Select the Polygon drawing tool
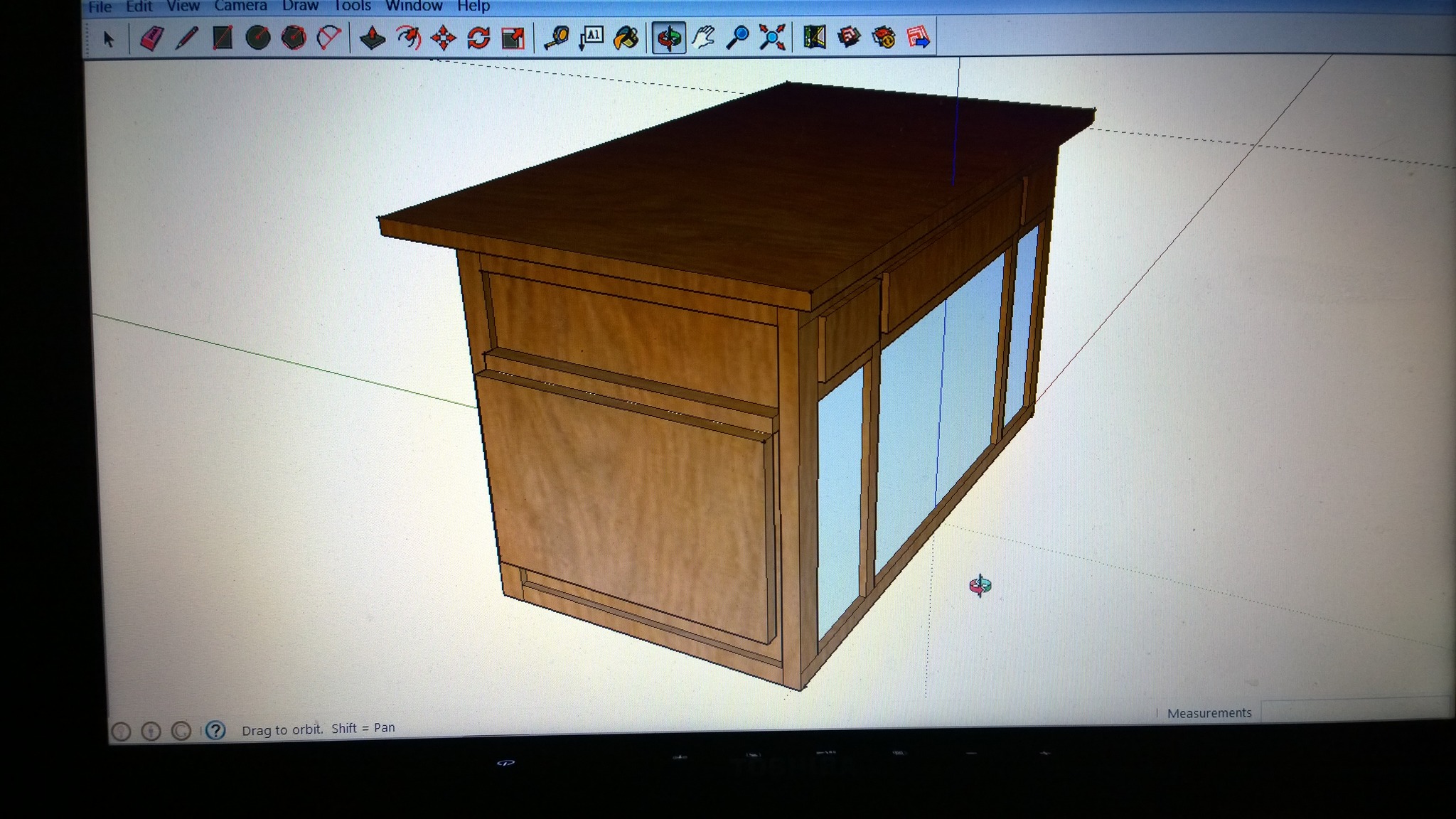Viewport: 1456px width, 819px height. 293,38
